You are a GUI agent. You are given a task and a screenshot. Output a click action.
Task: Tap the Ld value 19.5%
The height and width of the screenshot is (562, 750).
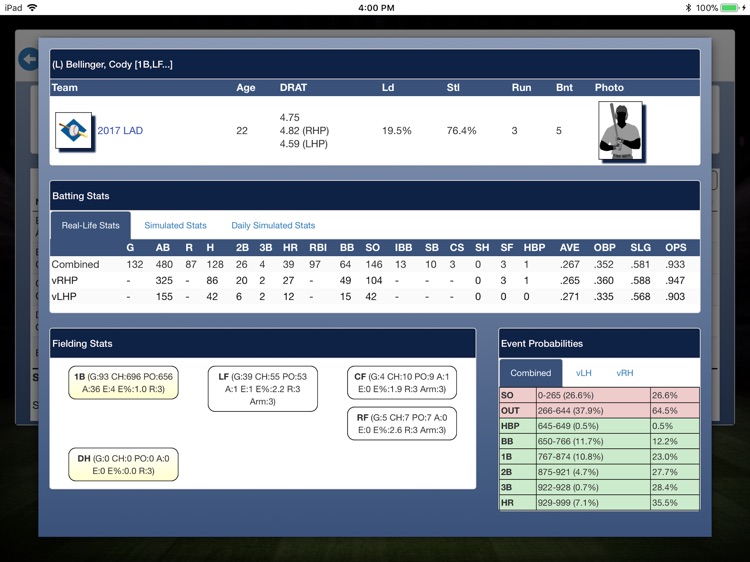click(x=397, y=131)
